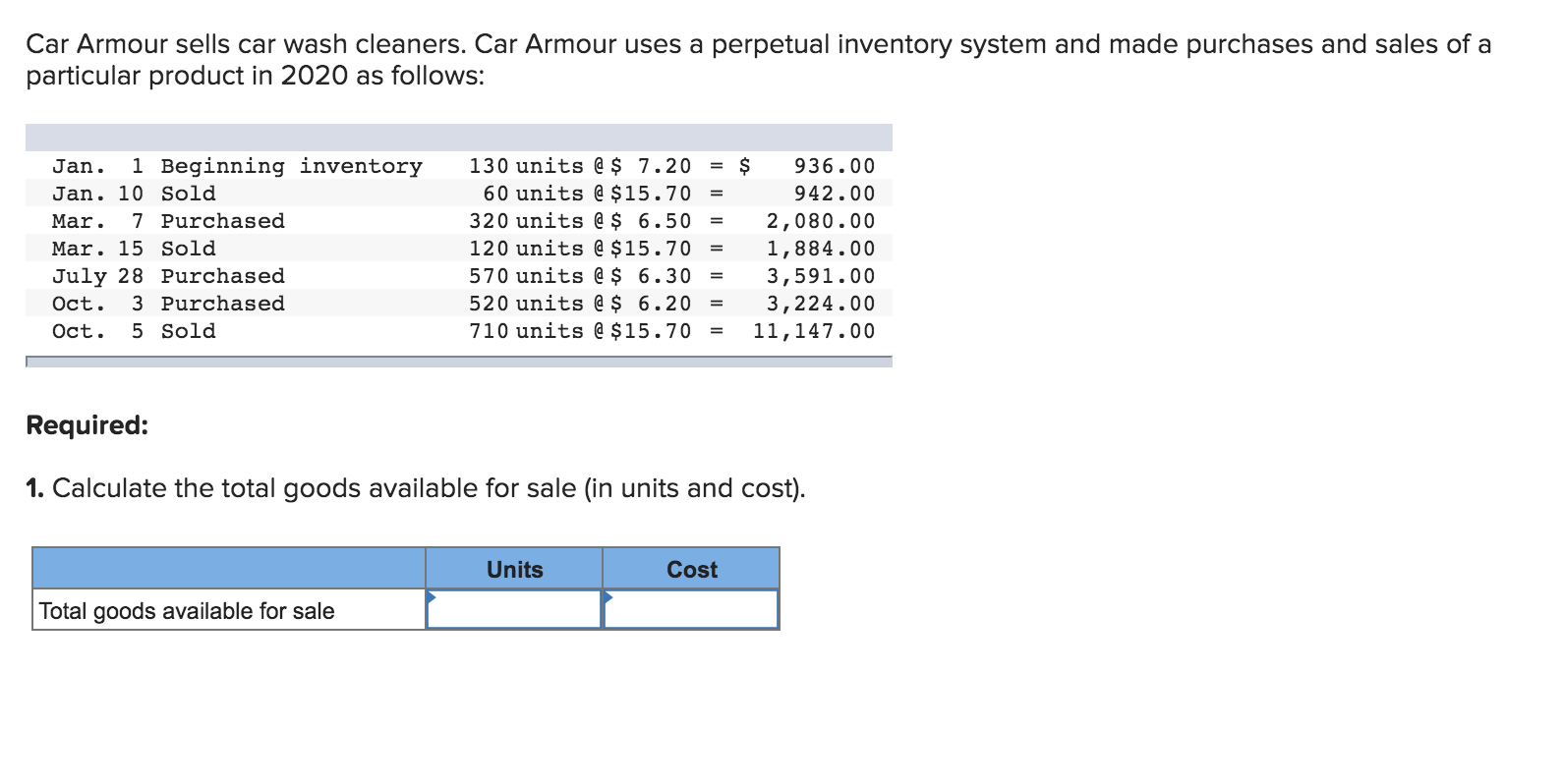Click the 'Jan. 10 Sold' entry
The image size is (1563, 784).
tap(134, 194)
